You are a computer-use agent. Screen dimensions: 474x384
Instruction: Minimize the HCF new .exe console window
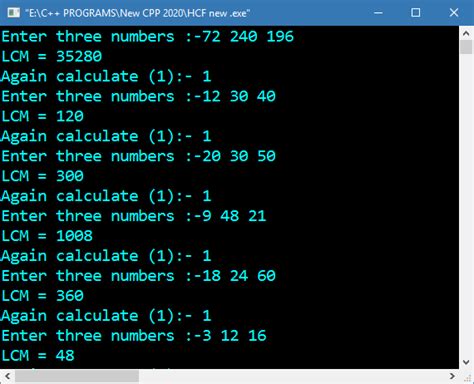(378, 13)
